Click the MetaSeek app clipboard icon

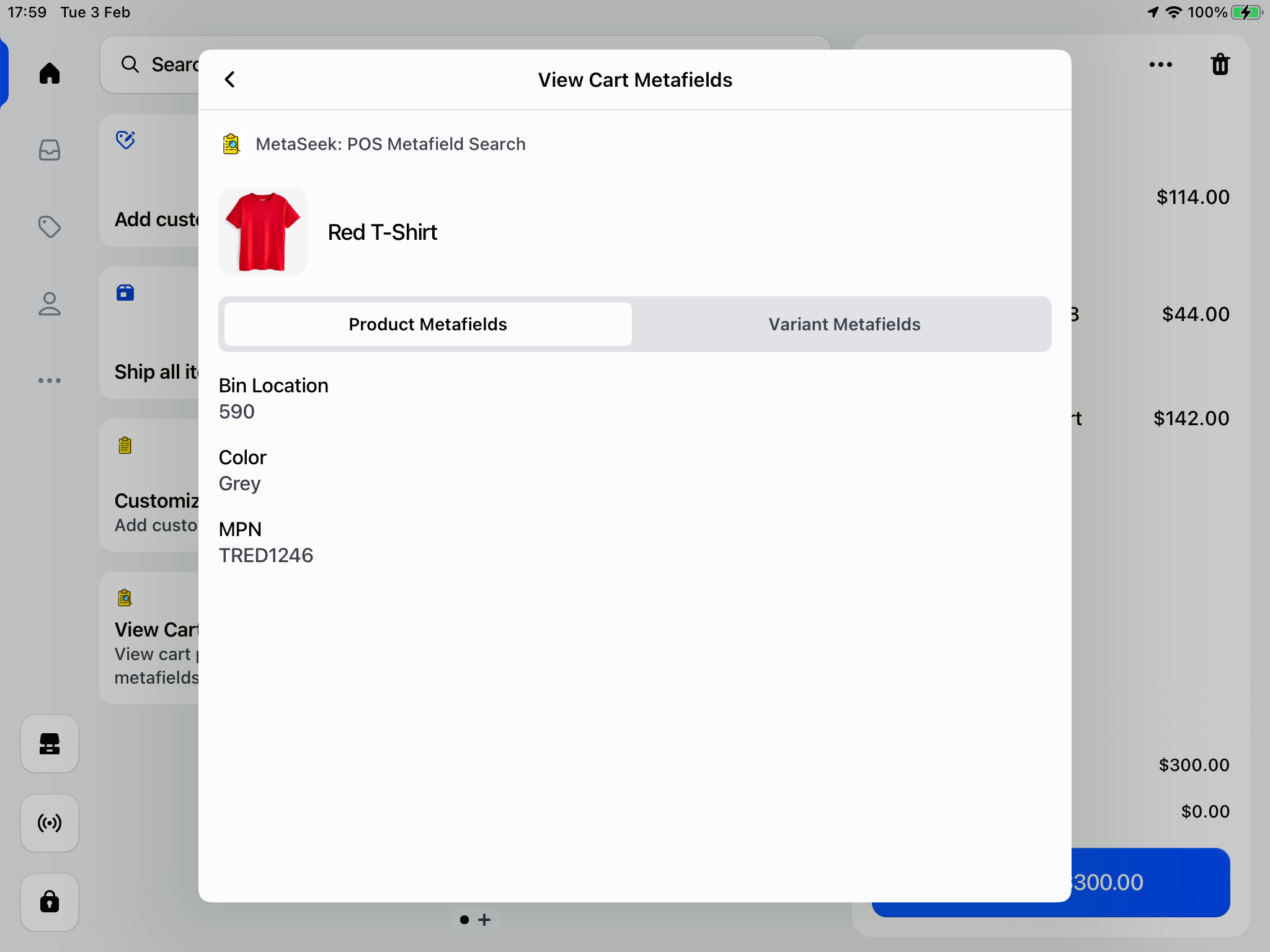(231, 144)
